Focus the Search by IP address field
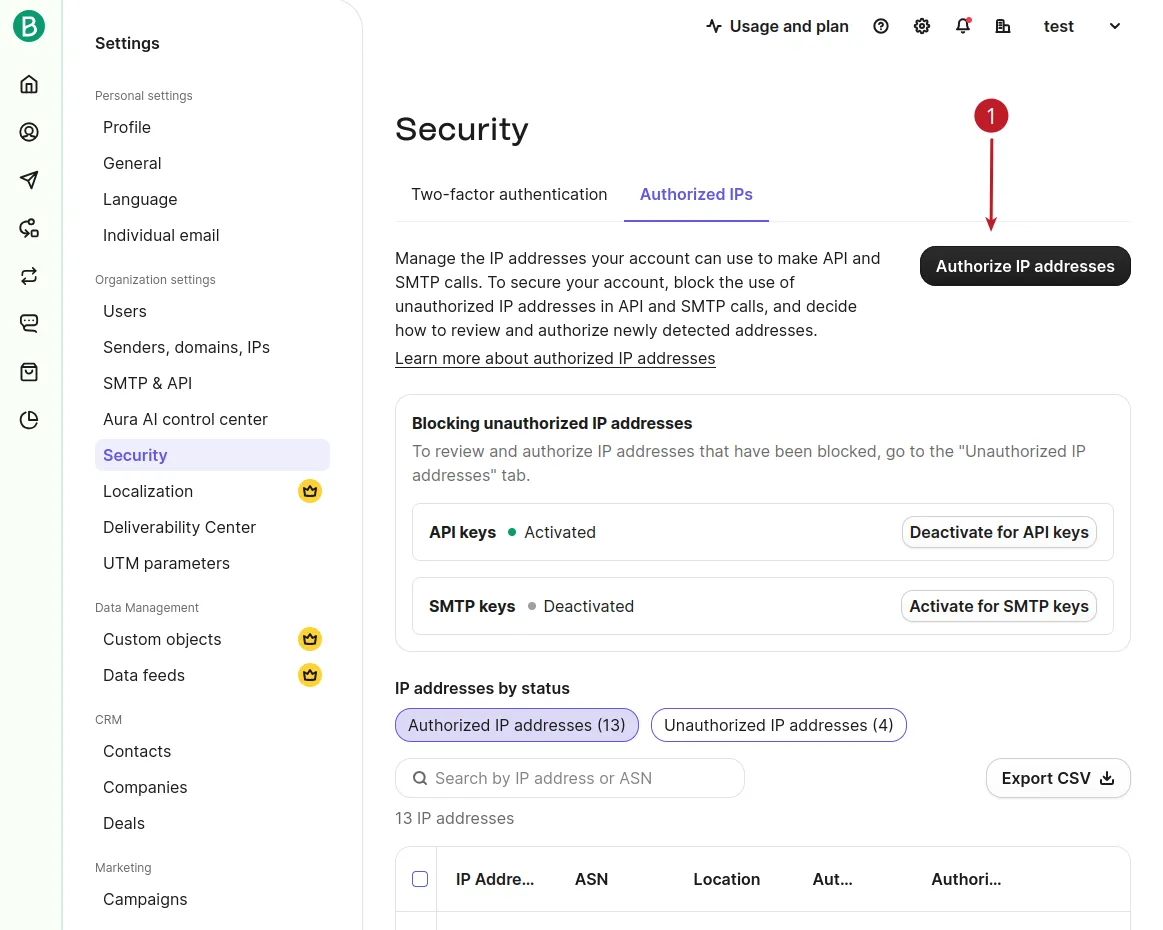This screenshot has width=1163, height=930. (x=569, y=778)
